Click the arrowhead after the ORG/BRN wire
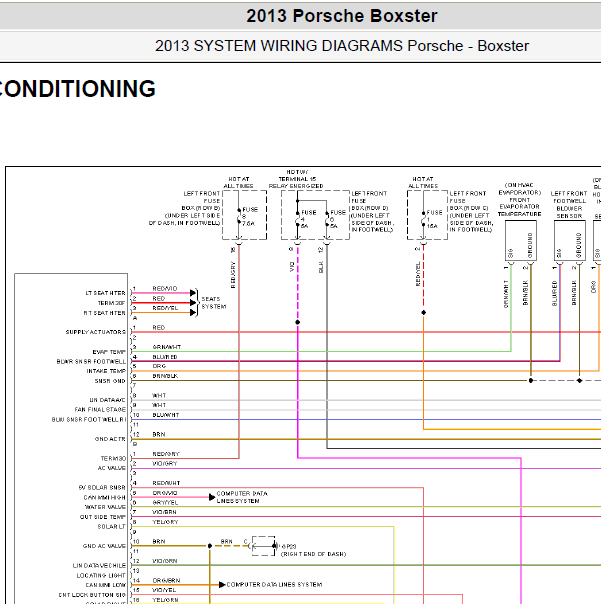The width and height of the screenshot is (601, 604). [222, 585]
